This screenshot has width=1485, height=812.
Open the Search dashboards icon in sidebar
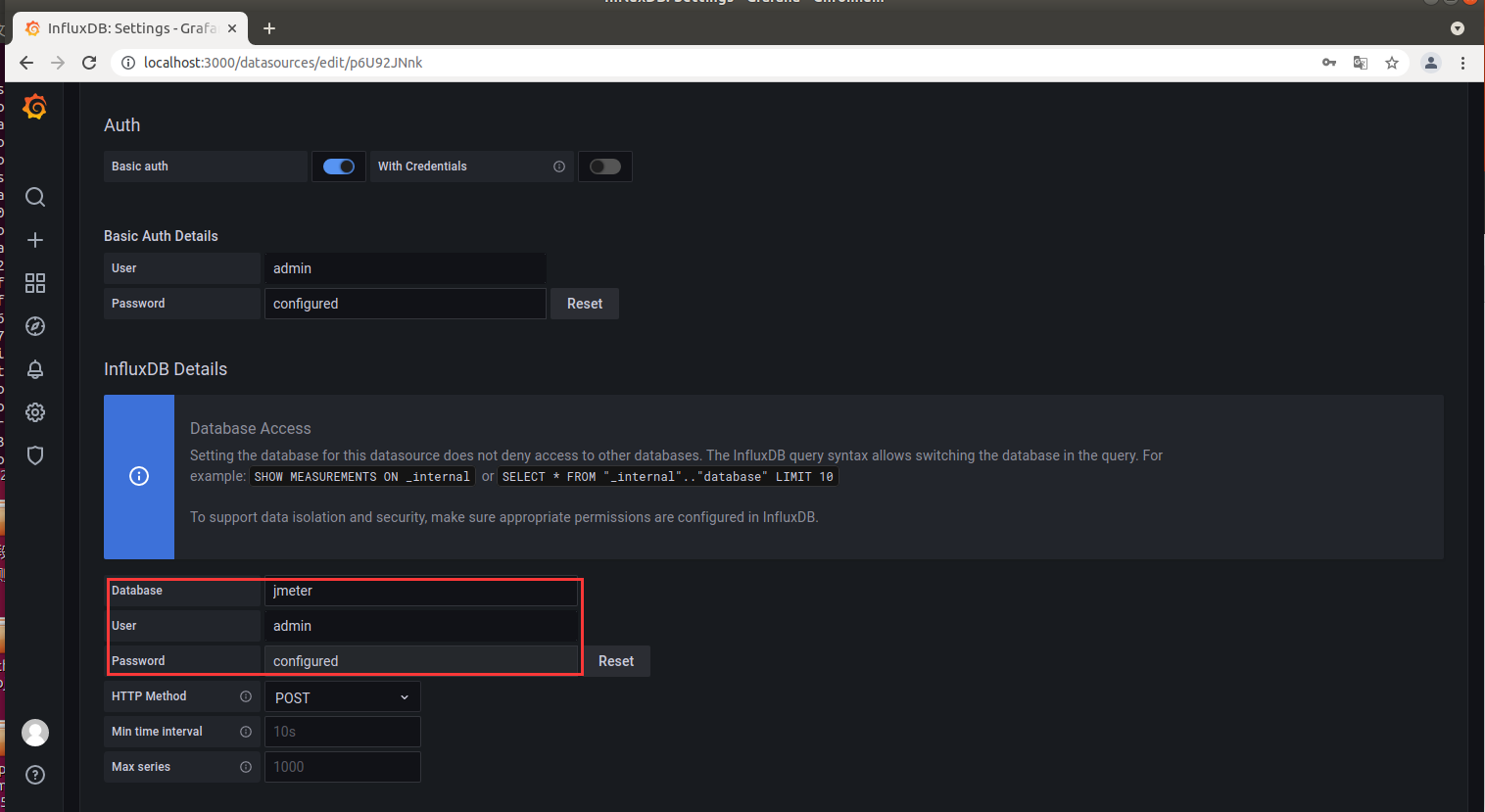pyautogui.click(x=35, y=197)
